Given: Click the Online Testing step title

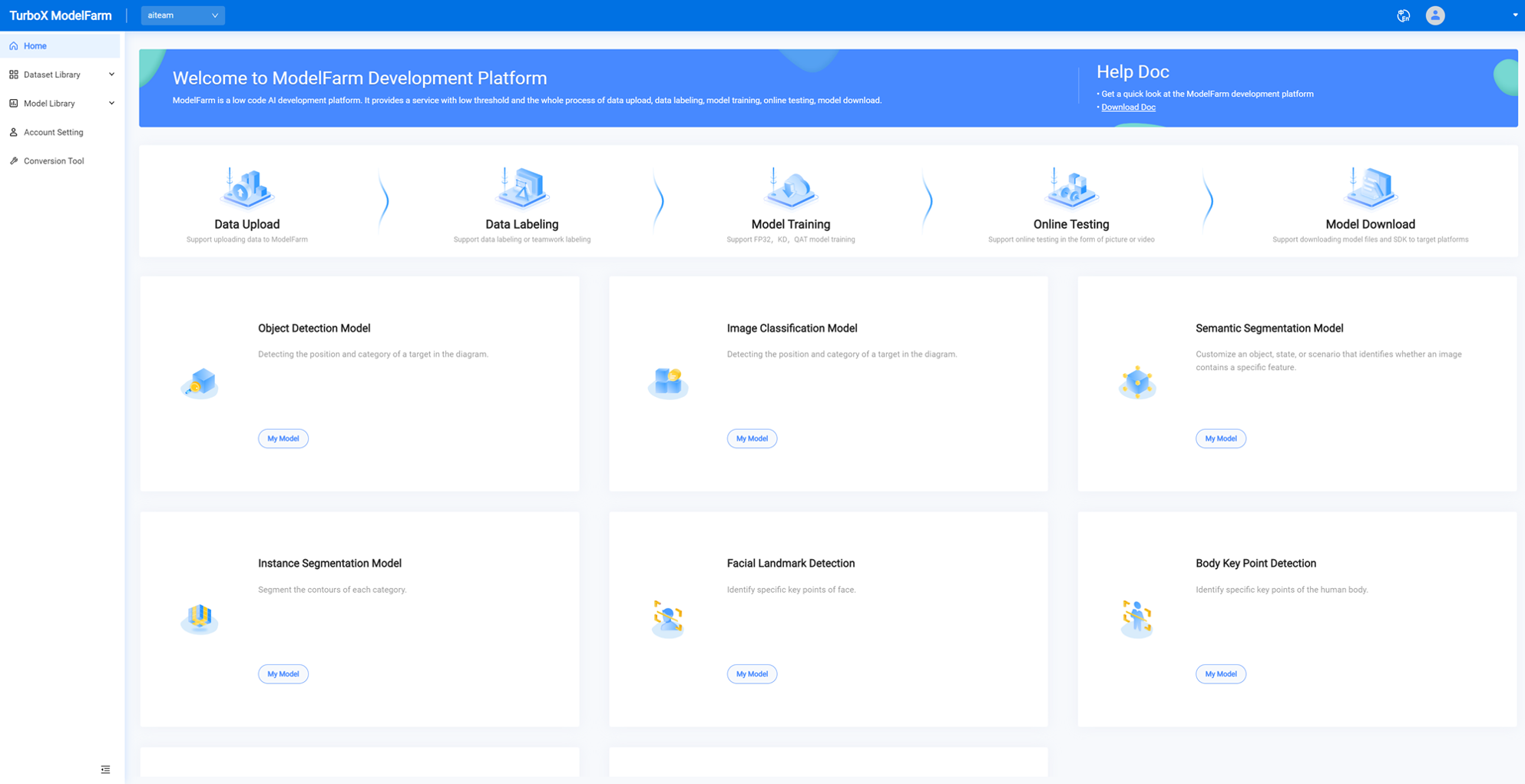Looking at the screenshot, I should tap(1071, 224).
